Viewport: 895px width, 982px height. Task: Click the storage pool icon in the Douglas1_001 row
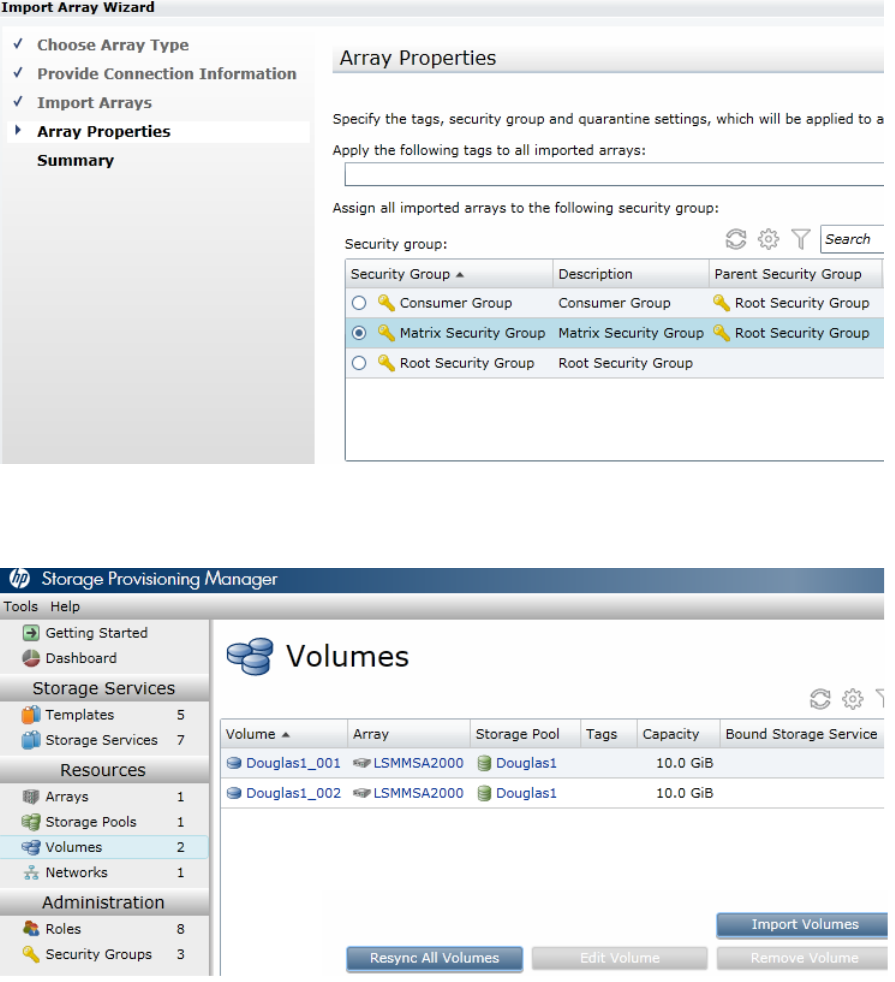(484, 763)
